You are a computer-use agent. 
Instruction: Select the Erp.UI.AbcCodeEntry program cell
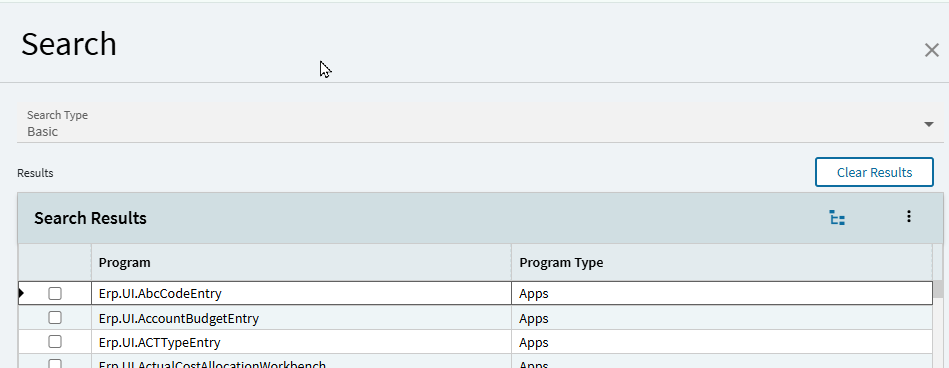click(301, 294)
